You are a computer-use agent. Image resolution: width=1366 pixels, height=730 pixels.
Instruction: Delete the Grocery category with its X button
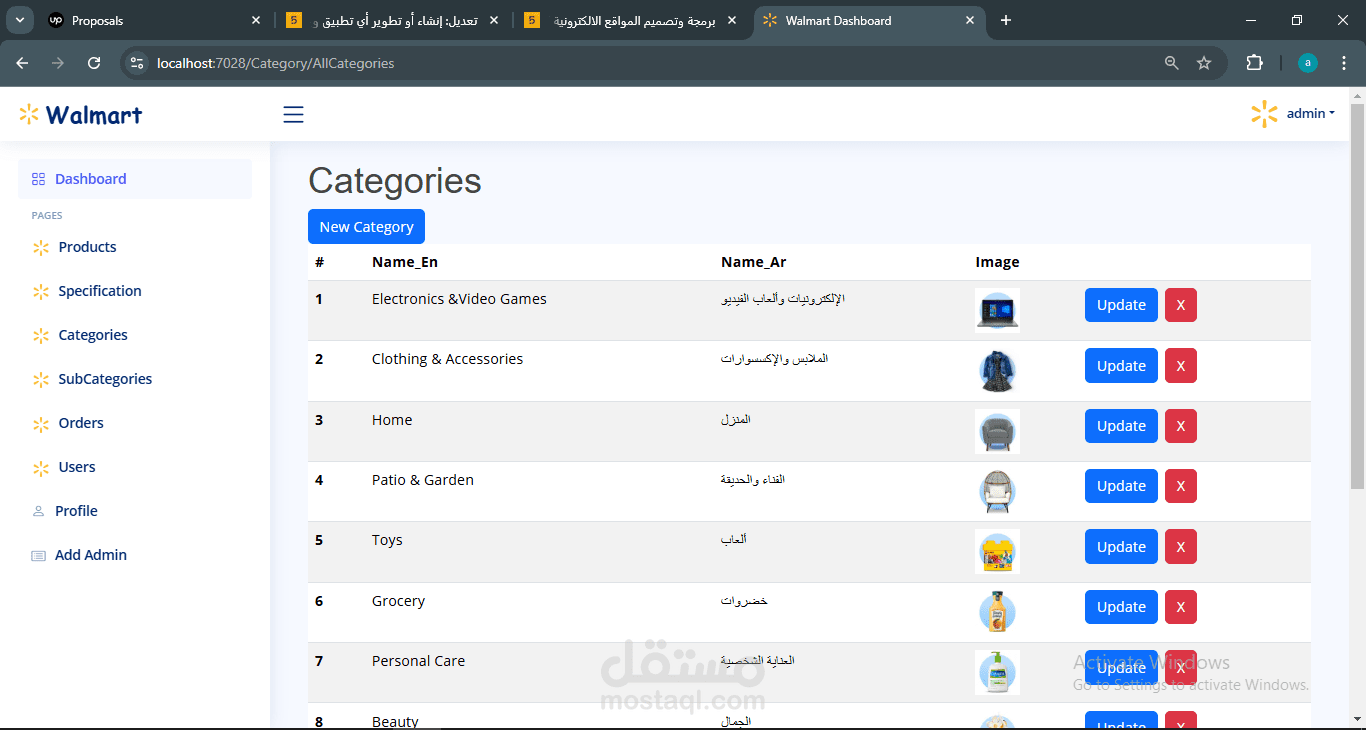[x=1180, y=606]
